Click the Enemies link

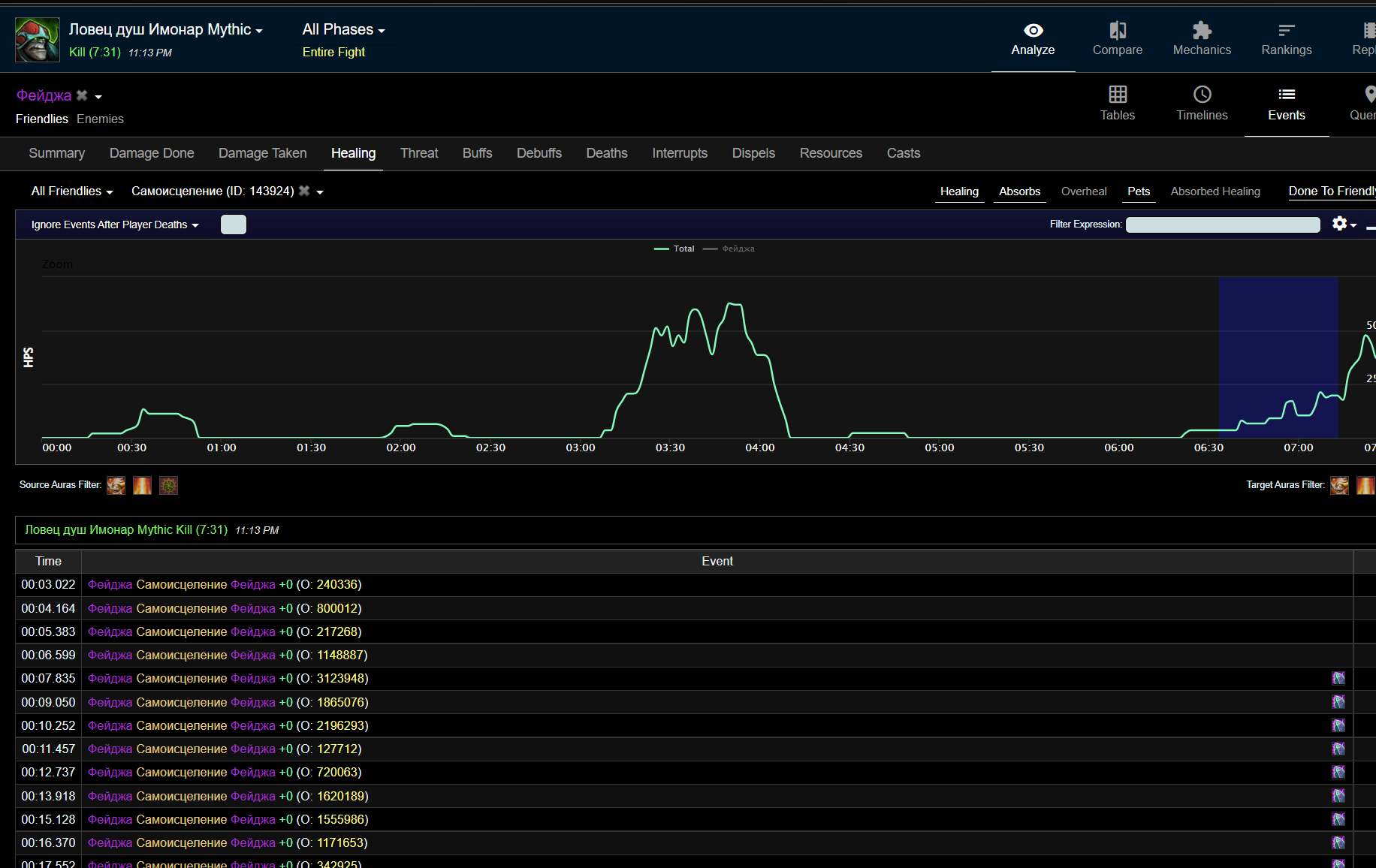(100, 119)
